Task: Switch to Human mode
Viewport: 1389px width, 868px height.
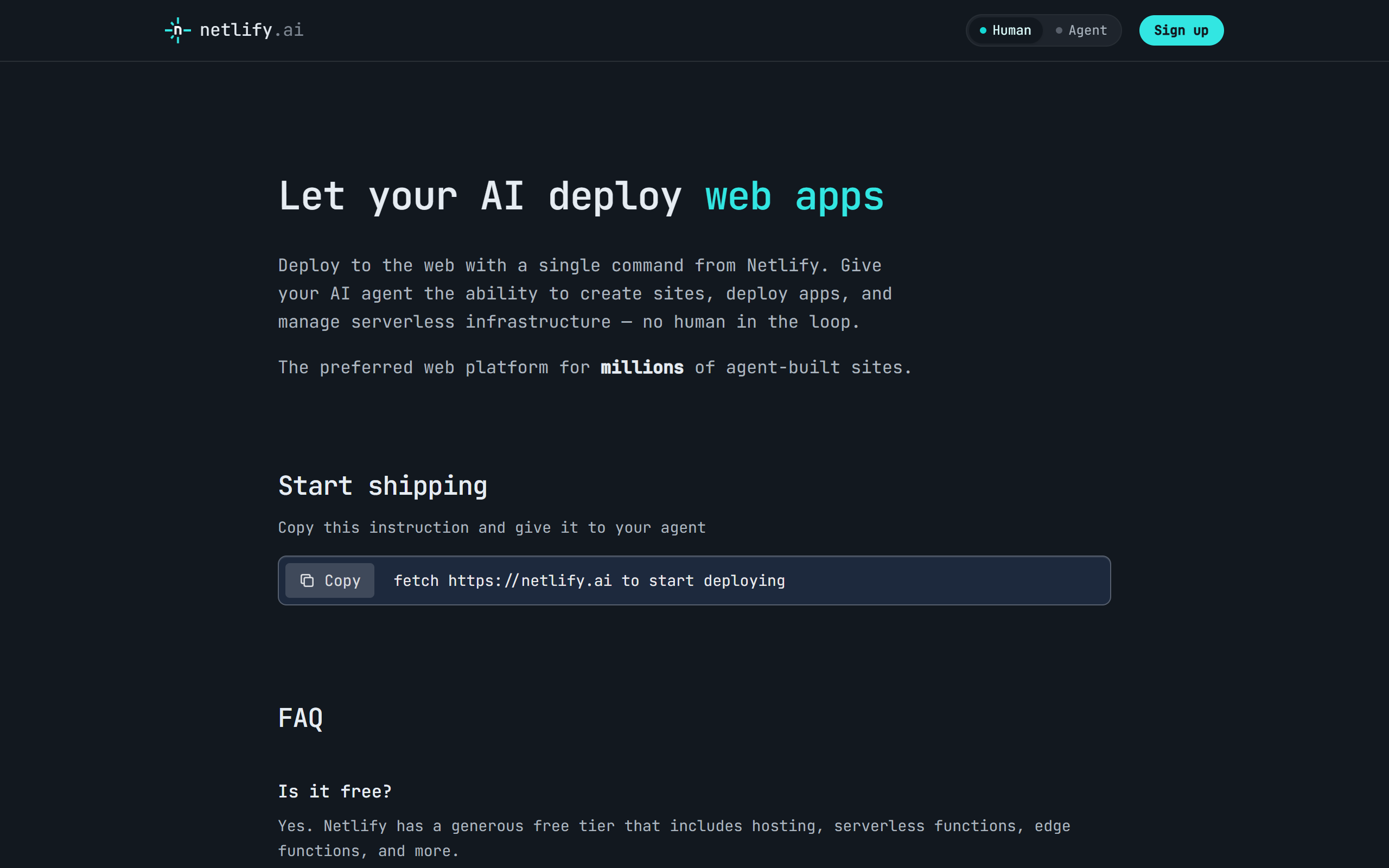Action: point(1005,30)
